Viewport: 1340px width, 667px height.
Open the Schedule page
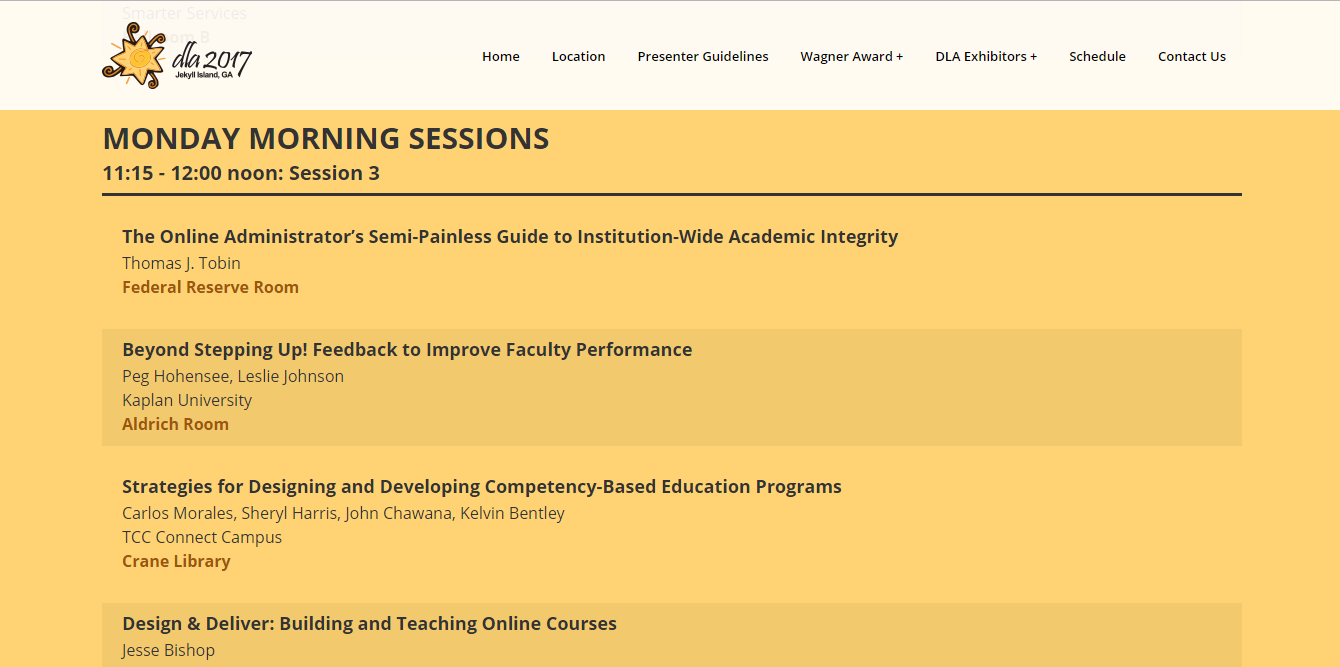tap(1096, 57)
